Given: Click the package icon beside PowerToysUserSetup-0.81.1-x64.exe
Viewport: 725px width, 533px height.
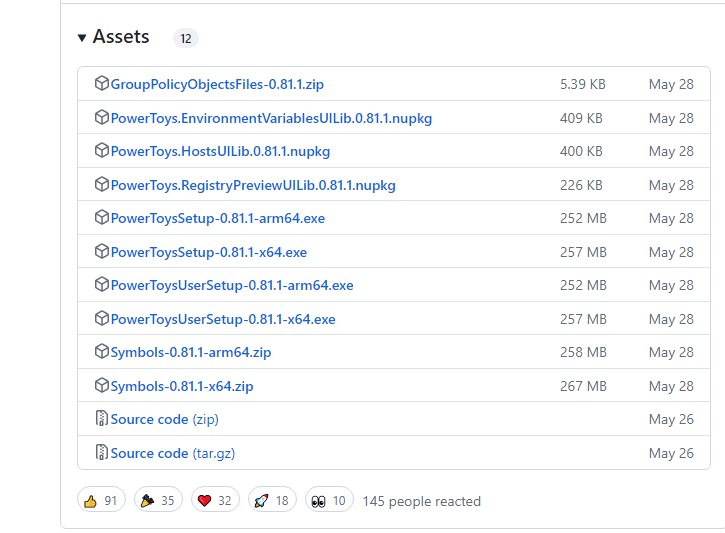Looking at the screenshot, I should tap(102, 318).
